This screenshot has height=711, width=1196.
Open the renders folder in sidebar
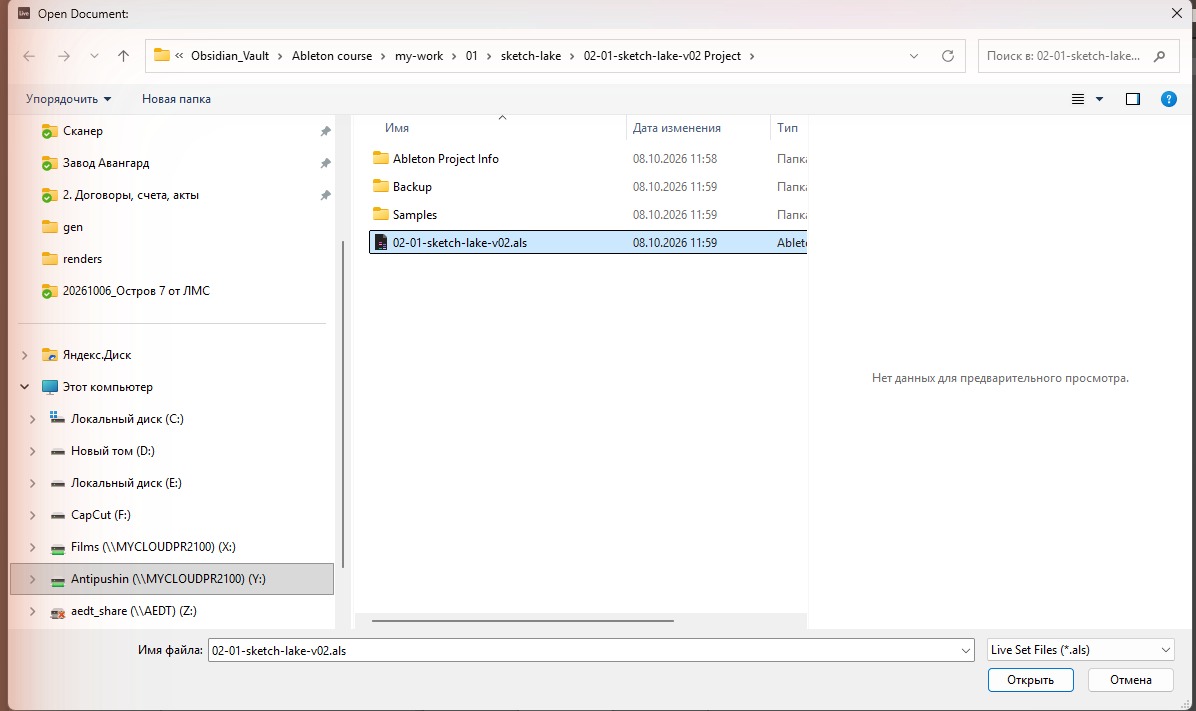[82, 259]
